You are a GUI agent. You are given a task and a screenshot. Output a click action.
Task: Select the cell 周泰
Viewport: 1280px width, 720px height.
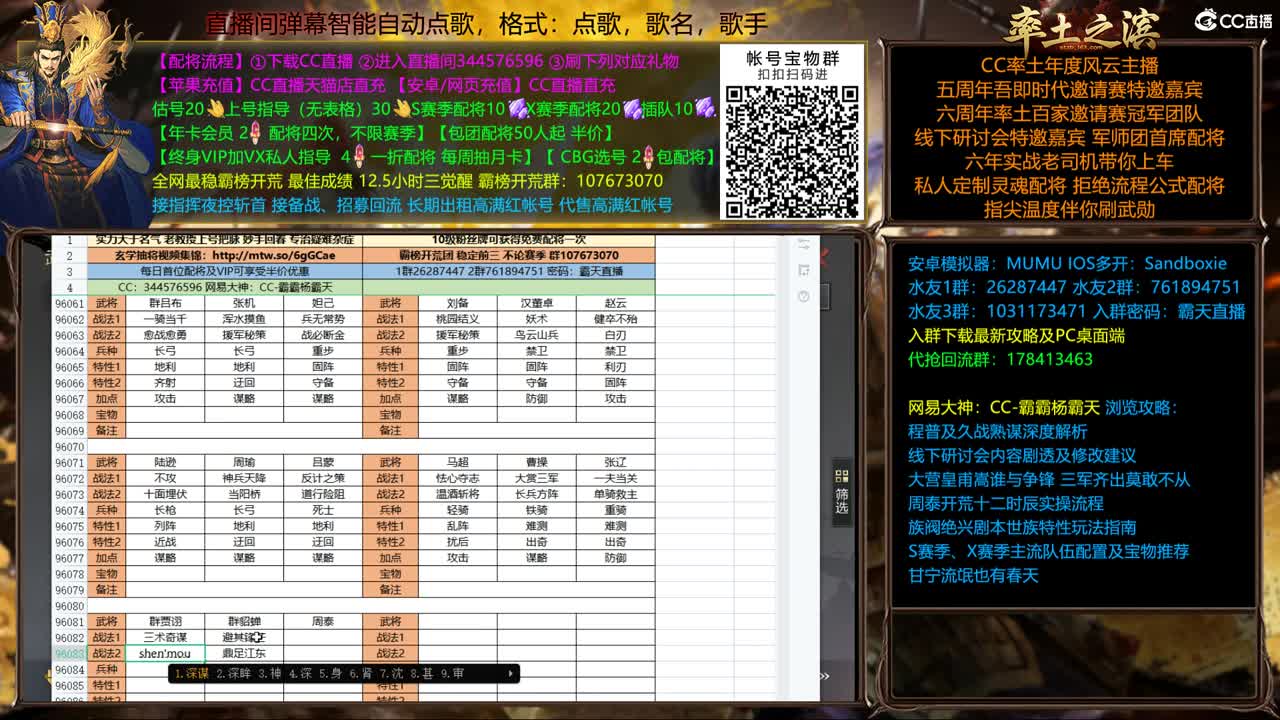click(323, 621)
